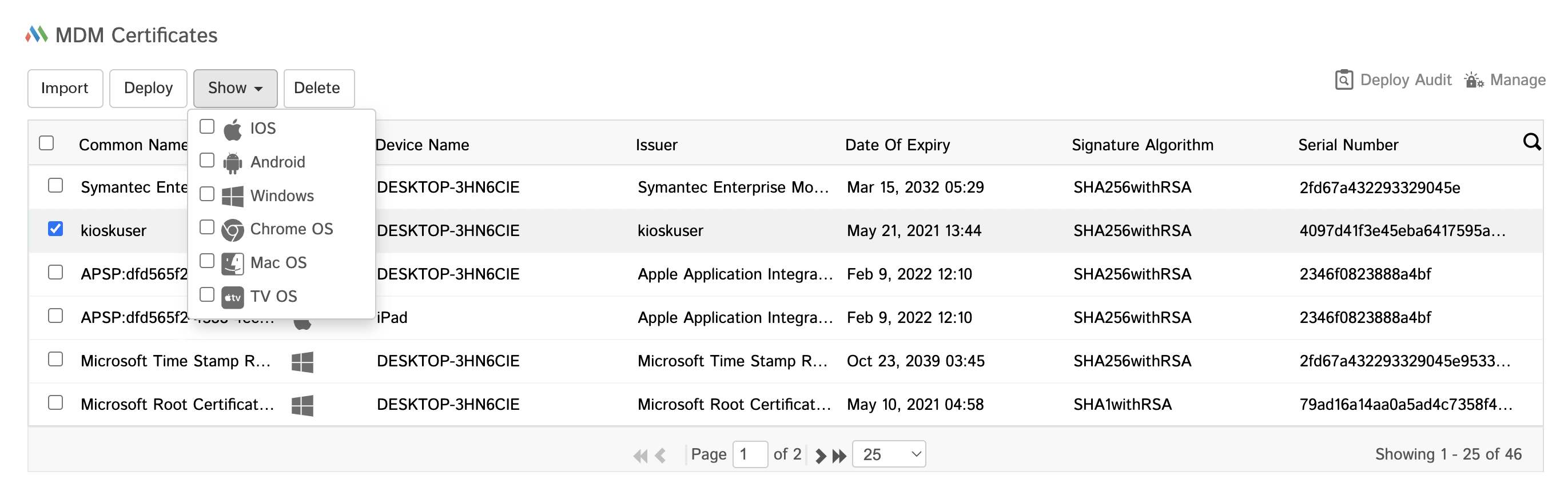Image resolution: width=1568 pixels, height=499 pixels.
Task: Click the table search magnifier icon
Action: (x=1531, y=142)
